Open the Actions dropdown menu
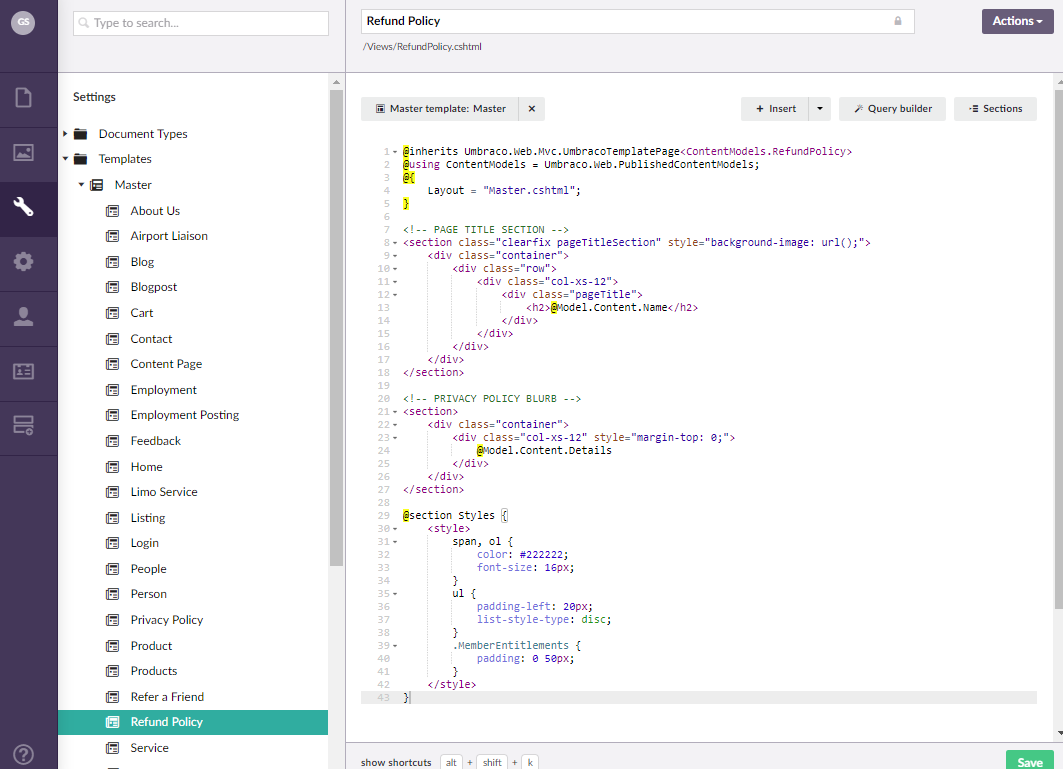The image size is (1063, 769). click(x=1017, y=21)
